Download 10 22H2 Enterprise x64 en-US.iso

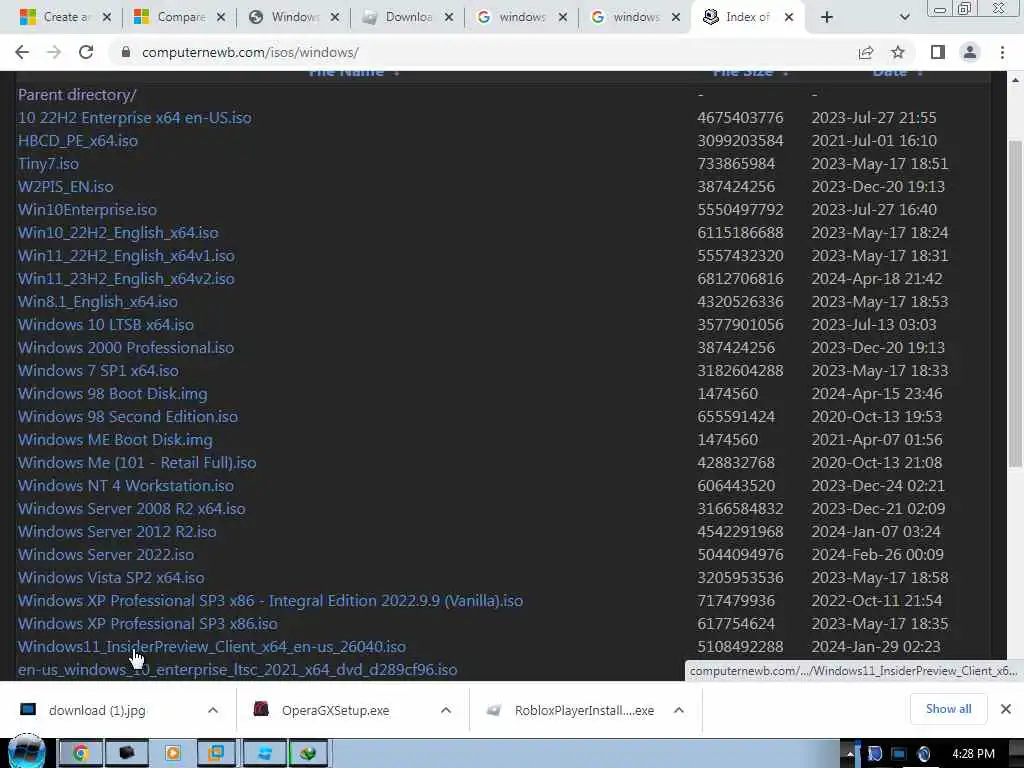135,118
